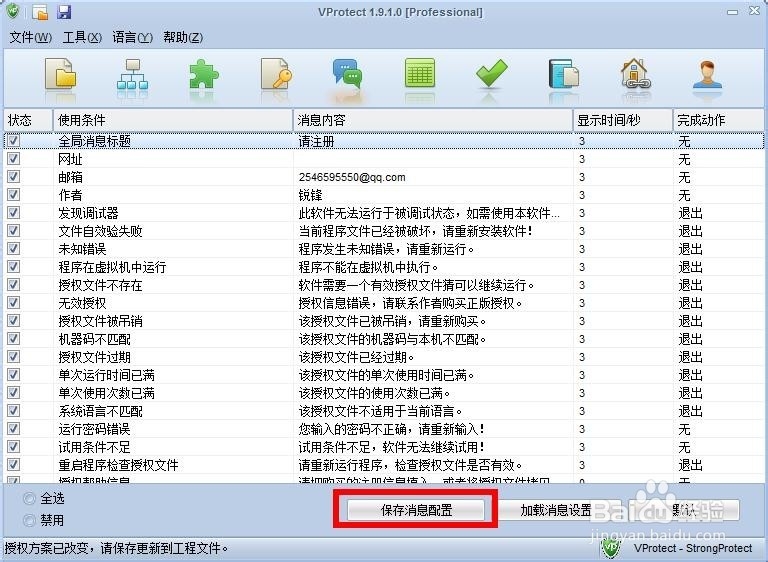The height and width of the screenshot is (562, 768).
Task: Toggle checkbox for 无效授权 row
Action: click(14, 303)
